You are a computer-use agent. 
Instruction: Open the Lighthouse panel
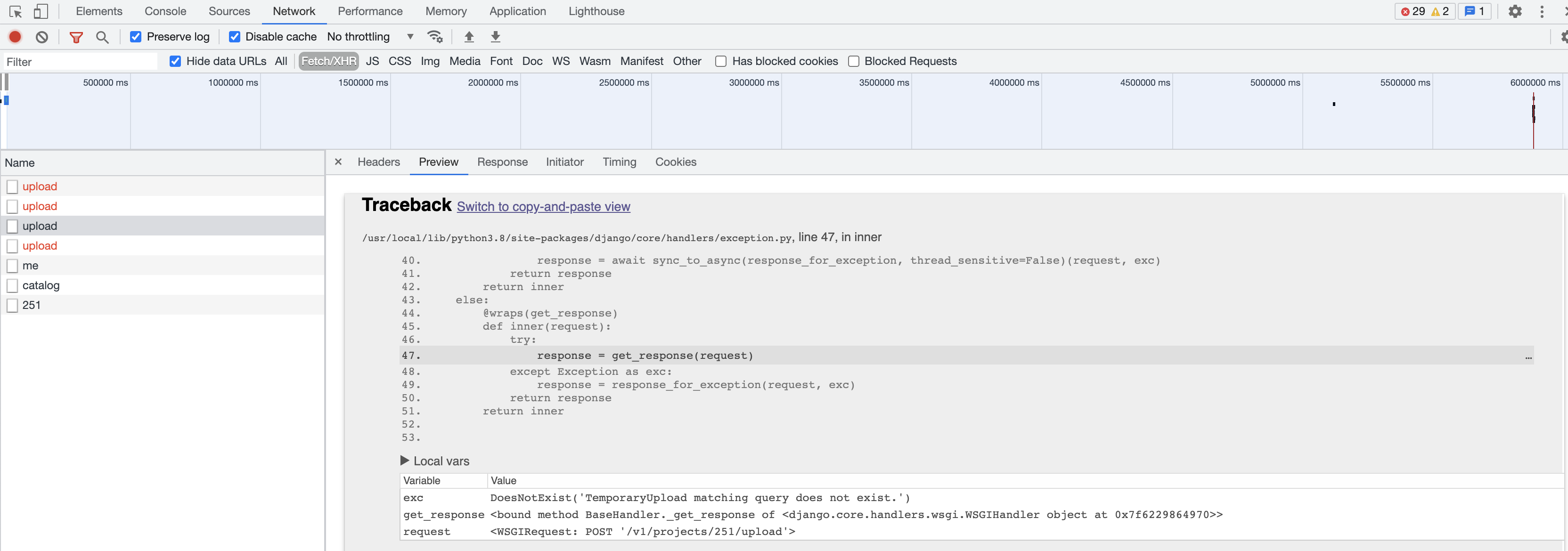pos(596,11)
